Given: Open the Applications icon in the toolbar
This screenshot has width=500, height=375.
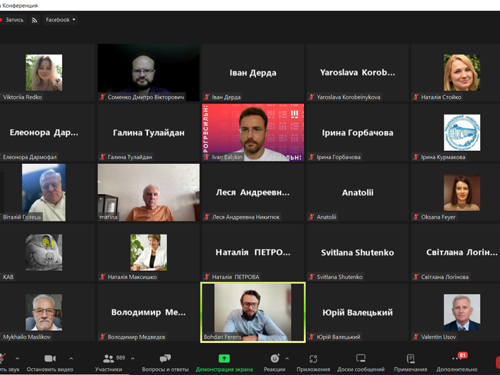Looking at the screenshot, I should point(313,359).
